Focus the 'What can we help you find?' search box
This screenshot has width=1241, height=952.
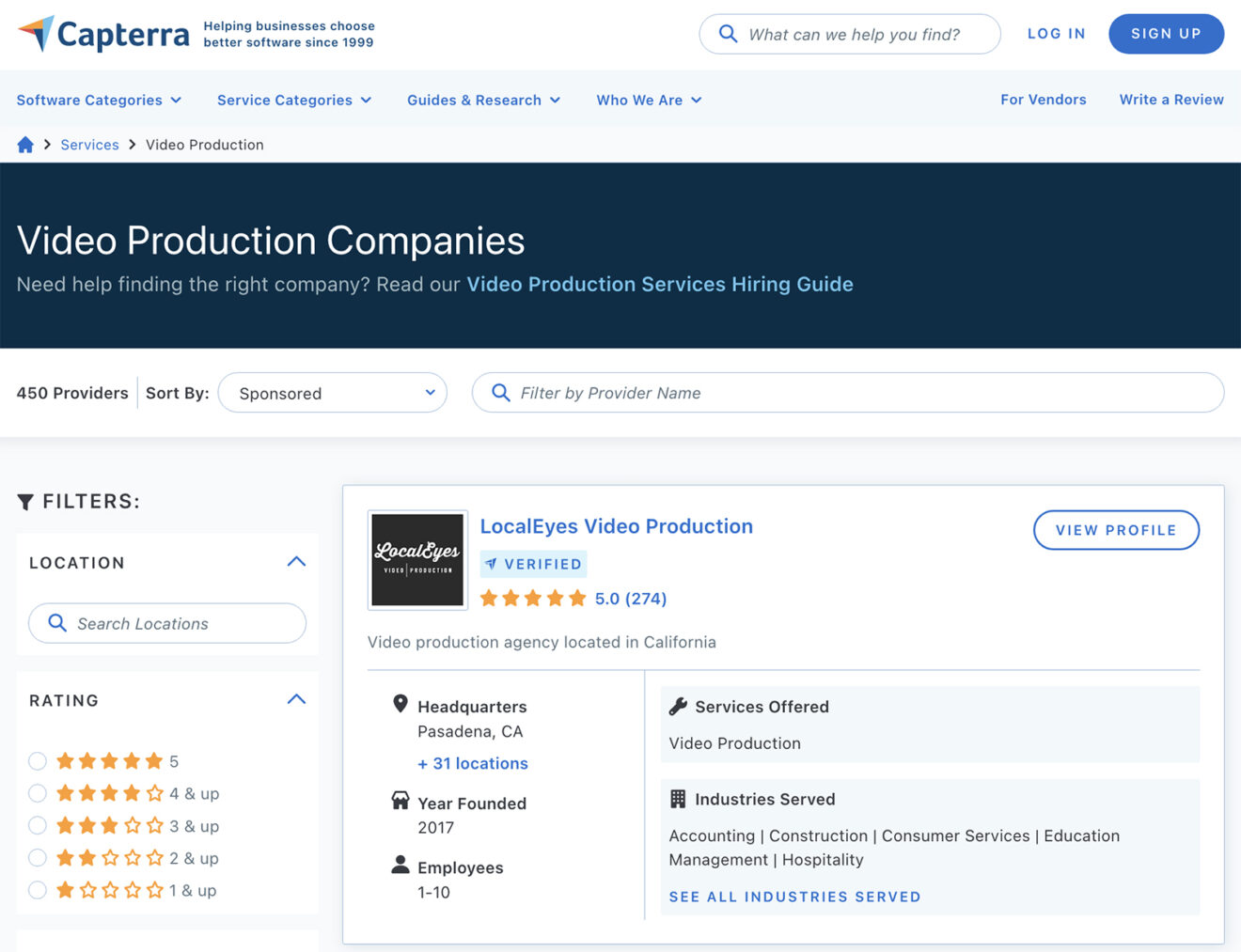[x=850, y=34]
